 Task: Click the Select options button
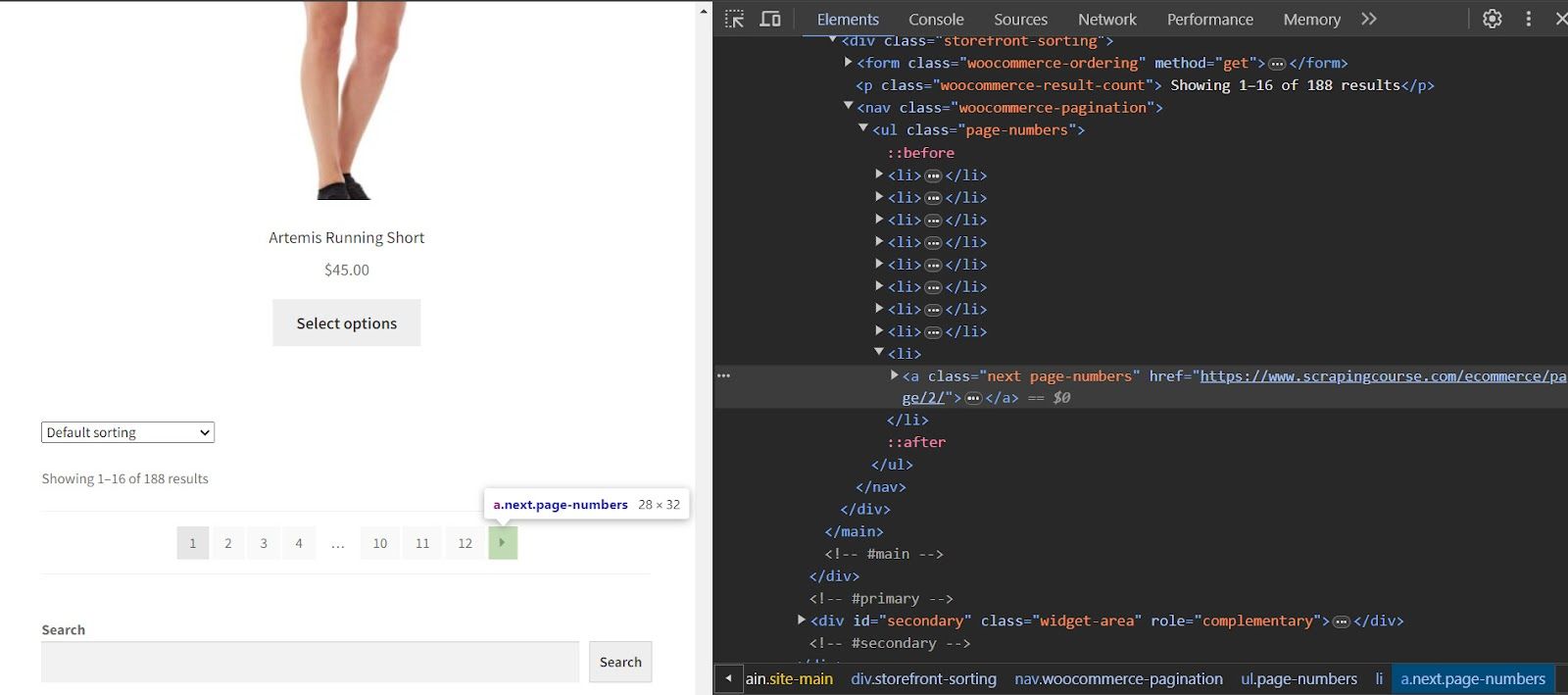(x=347, y=323)
